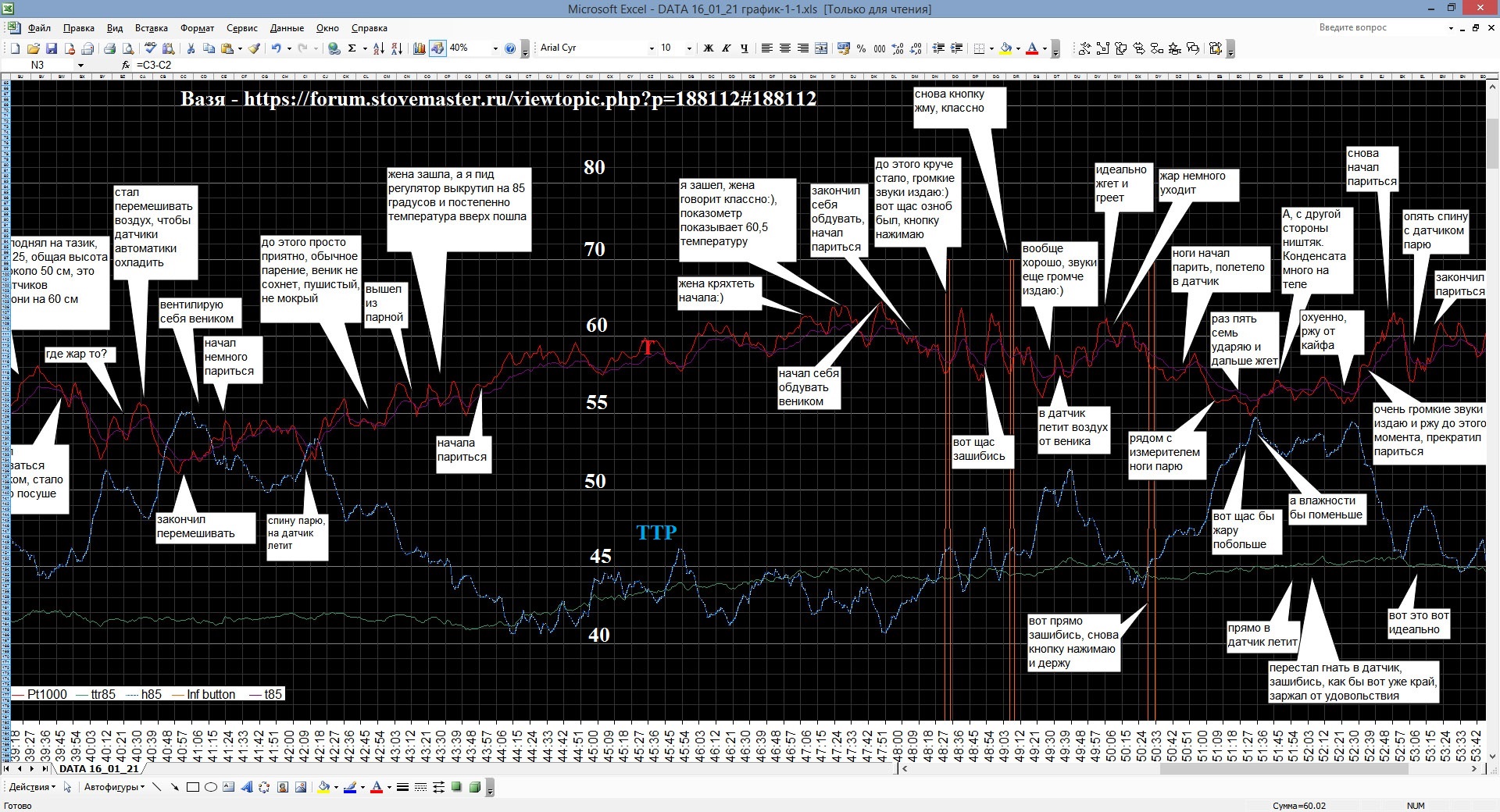Open fill color yellow swatch in formatting toolbar
The image size is (1500, 812).
point(1006,48)
